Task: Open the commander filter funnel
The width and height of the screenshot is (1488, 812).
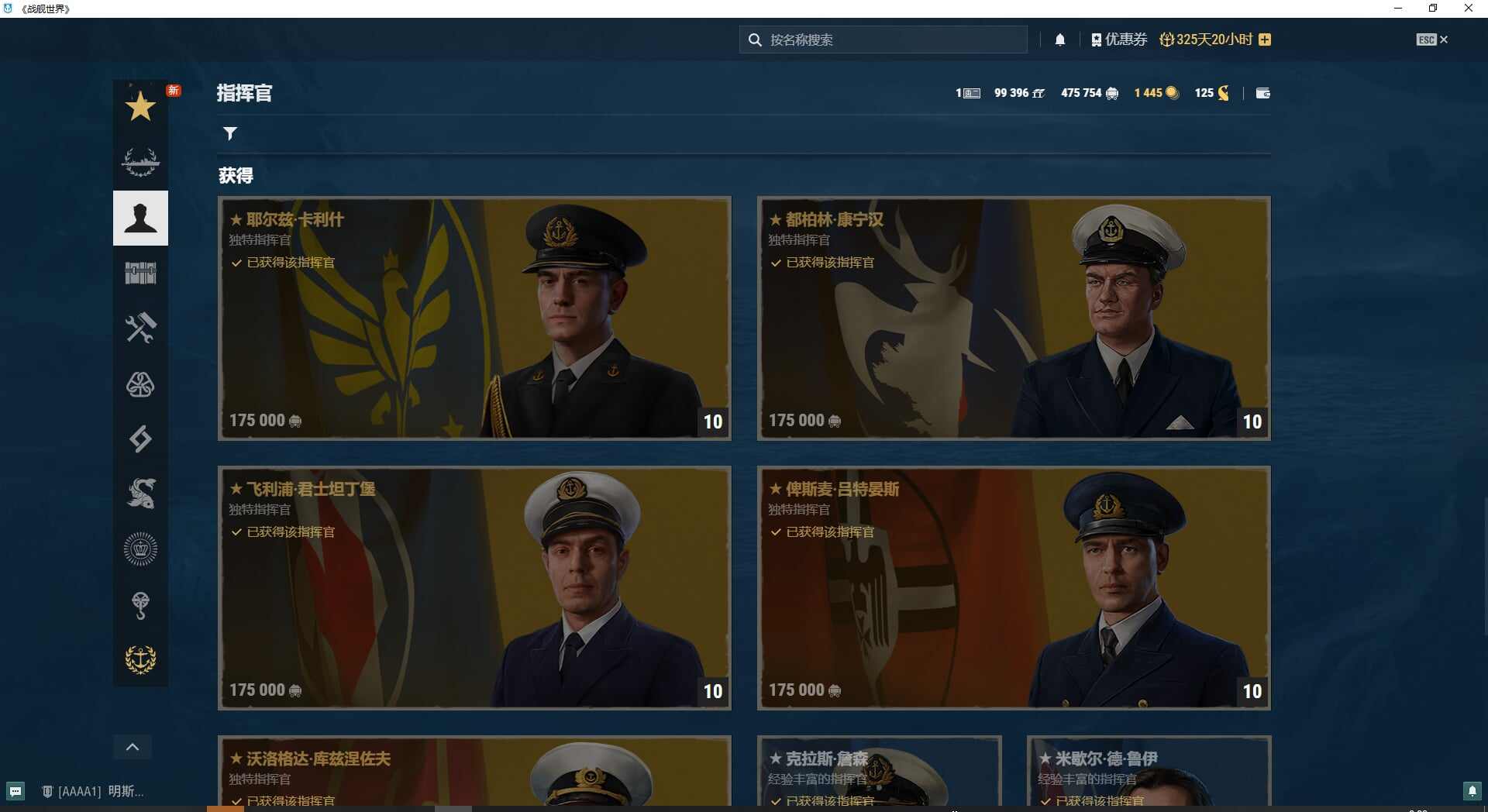Action: click(230, 133)
